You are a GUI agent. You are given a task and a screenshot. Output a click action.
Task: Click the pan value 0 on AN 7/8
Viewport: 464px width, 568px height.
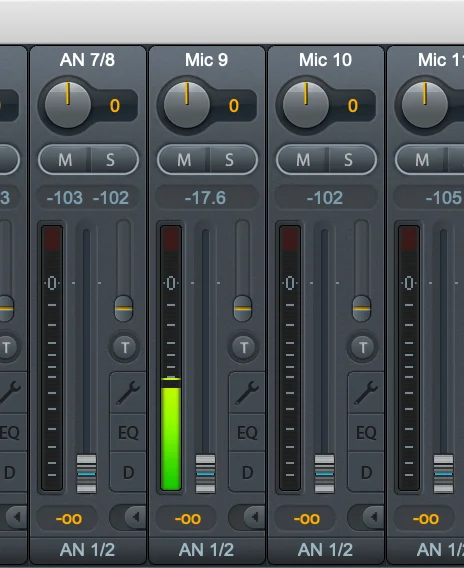pyautogui.click(x=115, y=106)
